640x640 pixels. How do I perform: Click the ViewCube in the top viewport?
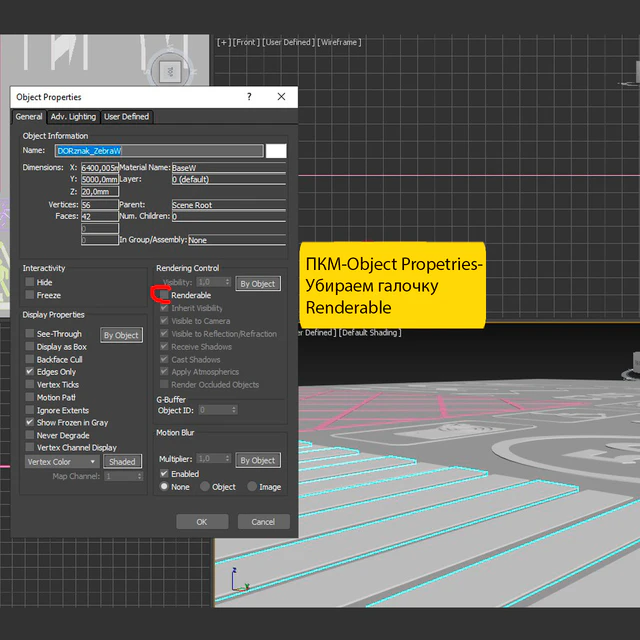click(x=170, y=71)
